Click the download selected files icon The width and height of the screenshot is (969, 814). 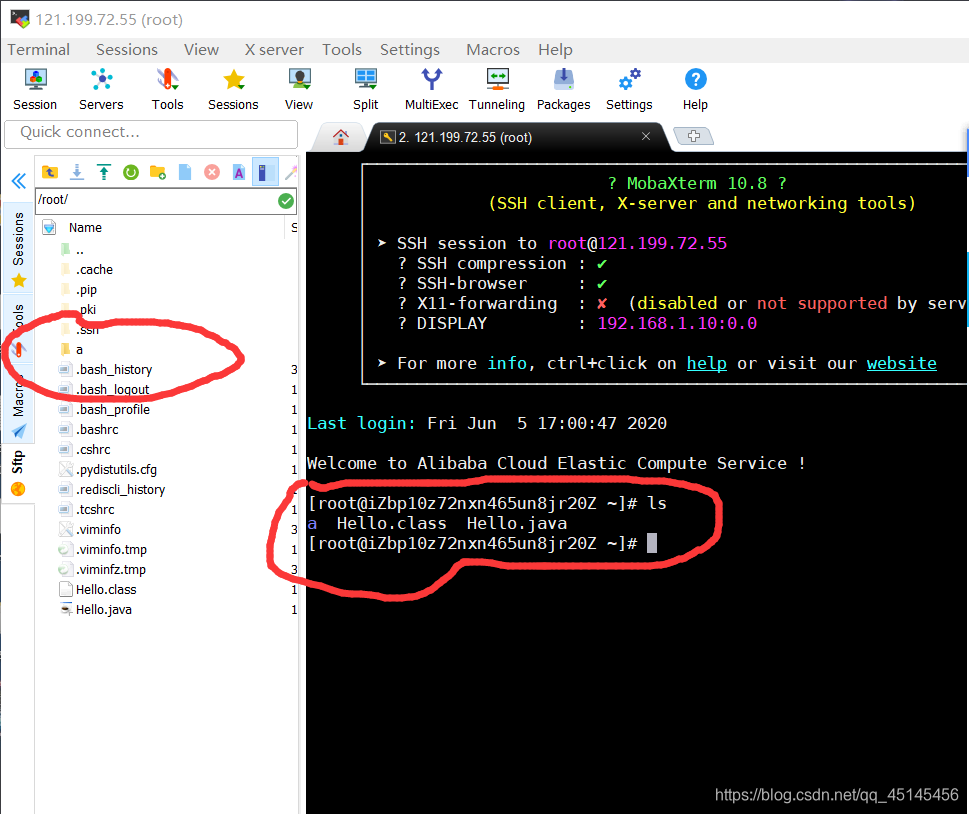(x=77, y=172)
